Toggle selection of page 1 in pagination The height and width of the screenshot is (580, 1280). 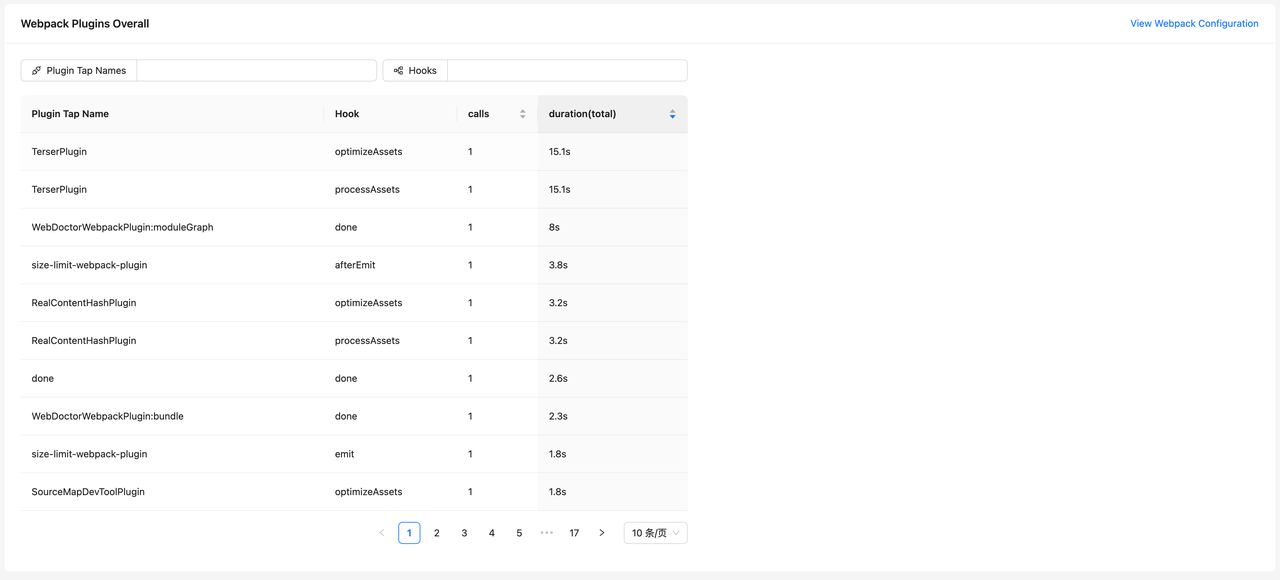pyautogui.click(x=409, y=532)
